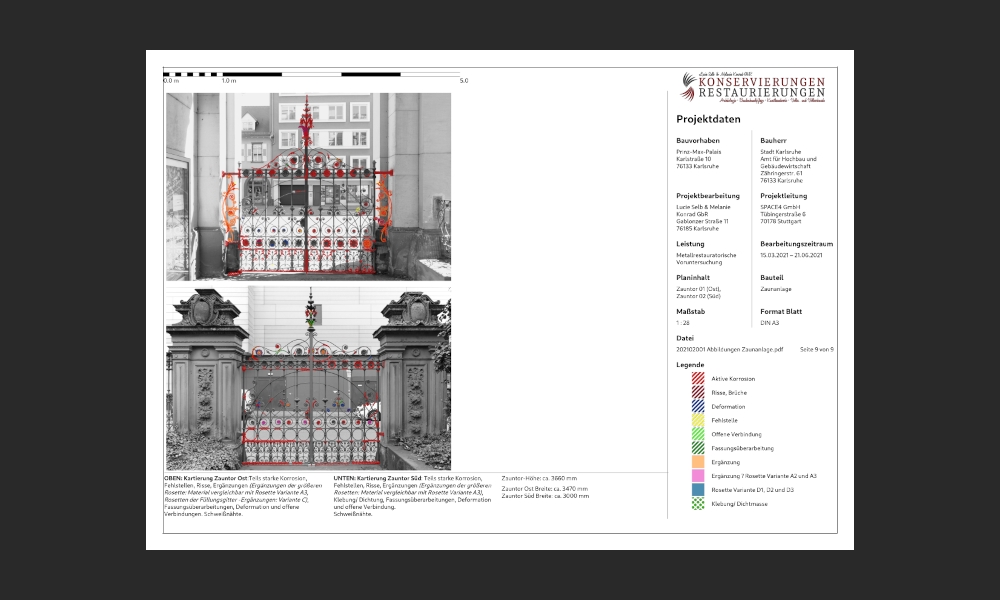
Task: Select the Rosette Variante D1 blue swatch
Action: click(x=697, y=490)
